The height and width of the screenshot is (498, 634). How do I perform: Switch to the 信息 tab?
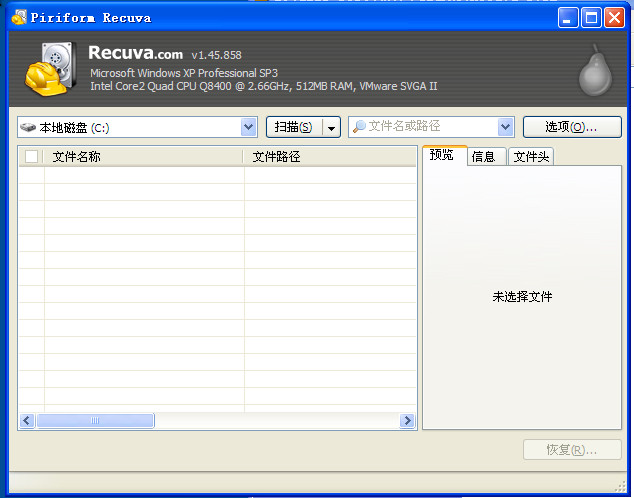(x=487, y=156)
